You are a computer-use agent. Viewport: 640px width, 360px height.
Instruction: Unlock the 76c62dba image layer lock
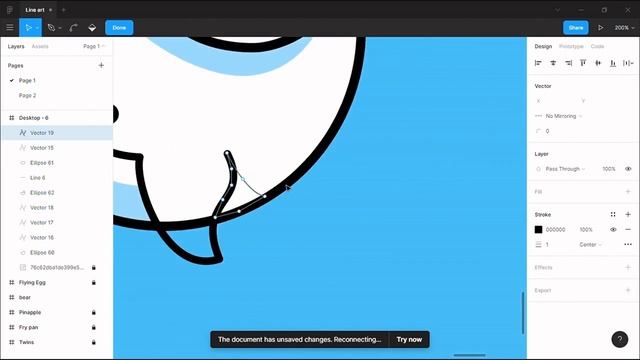pos(93,267)
